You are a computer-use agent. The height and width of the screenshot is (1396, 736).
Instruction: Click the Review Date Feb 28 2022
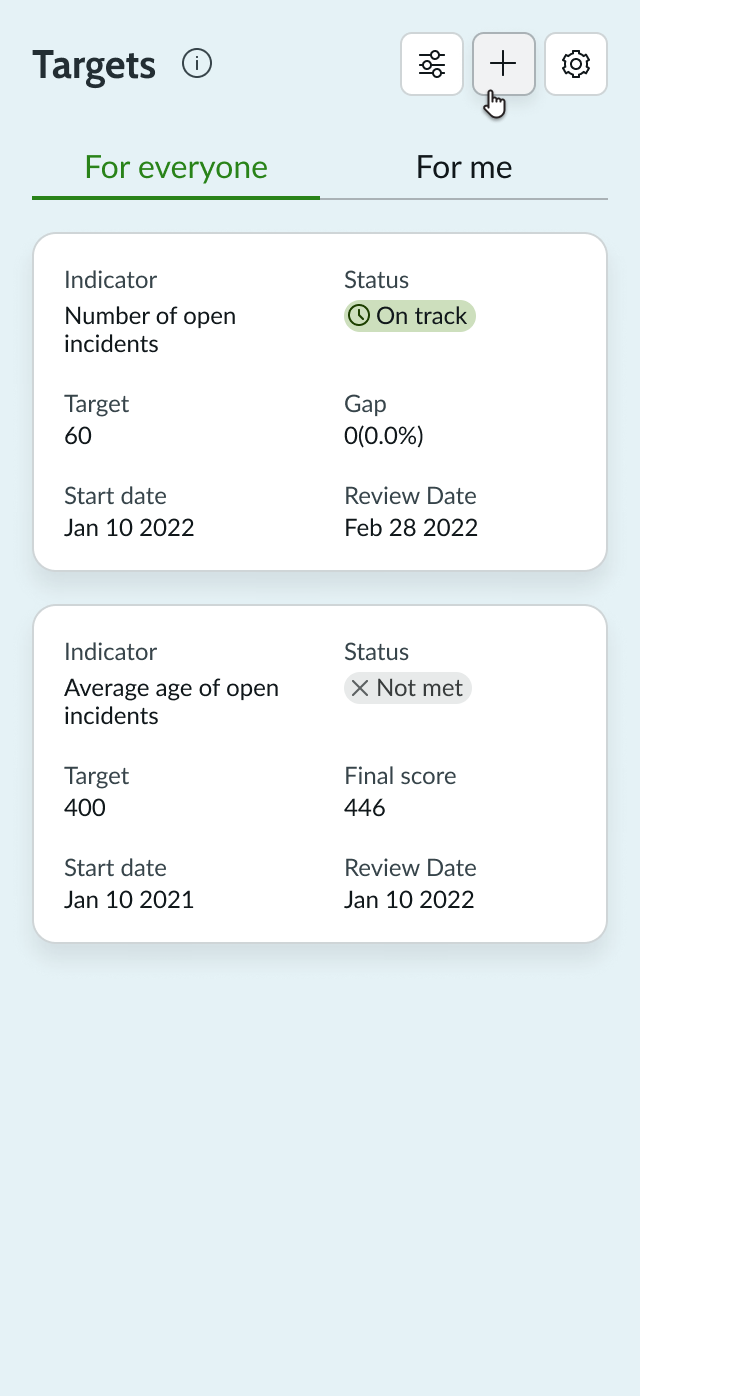[410, 527]
